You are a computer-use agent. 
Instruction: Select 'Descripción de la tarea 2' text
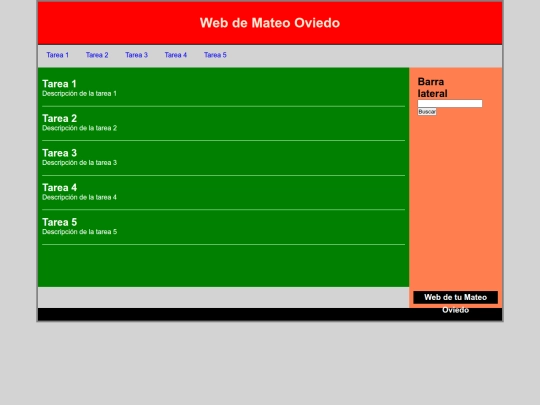(x=80, y=128)
